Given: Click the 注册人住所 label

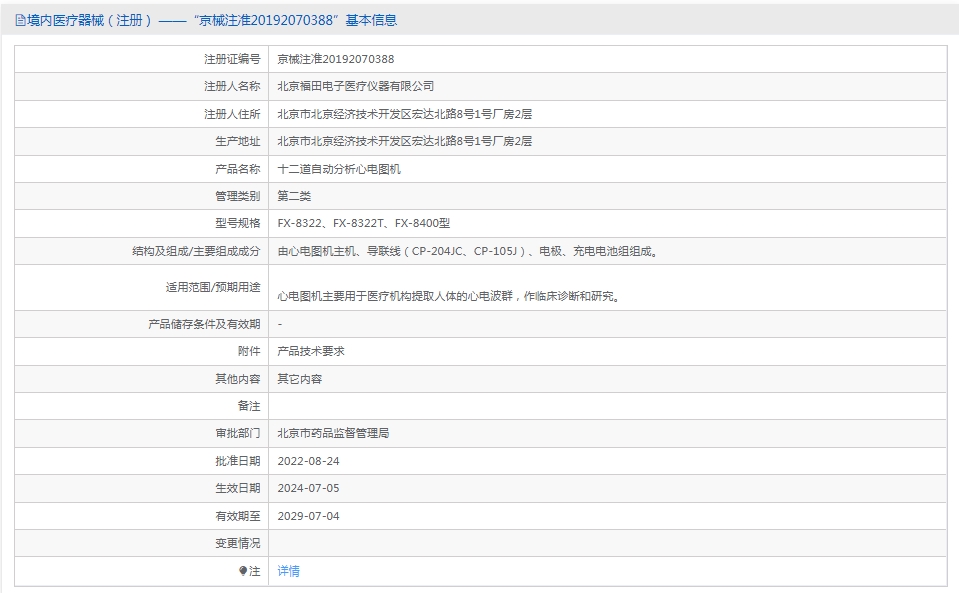Looking at the screenshot, I should tap(232, 114).
